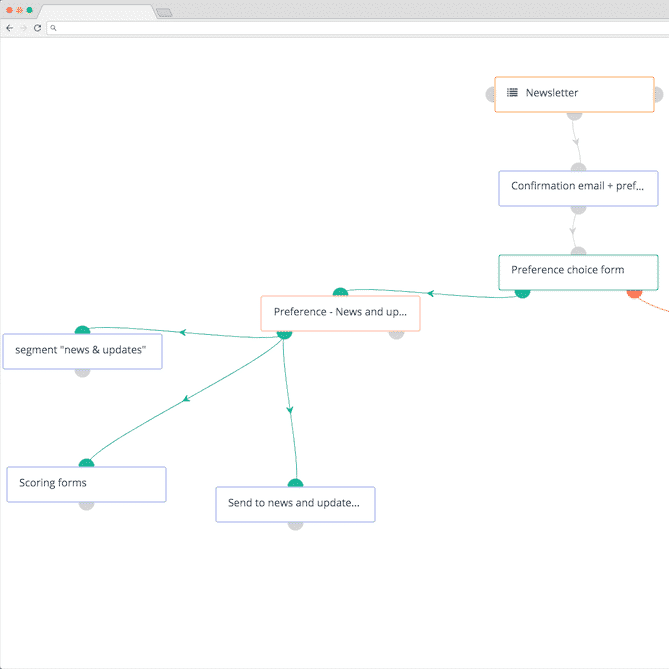Select the Send to news and updates node
Viewport: 669px width, 669px height.
tap(295, 504)
